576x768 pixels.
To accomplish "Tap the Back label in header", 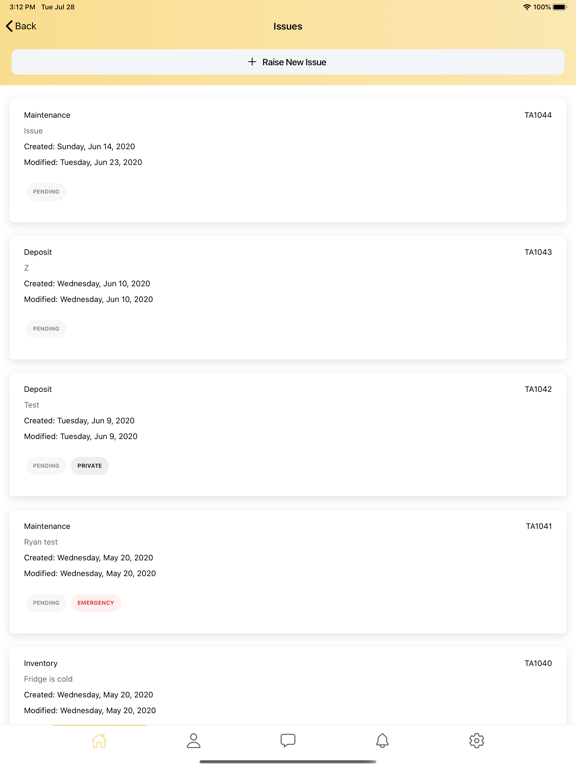I will click(25, 26).
